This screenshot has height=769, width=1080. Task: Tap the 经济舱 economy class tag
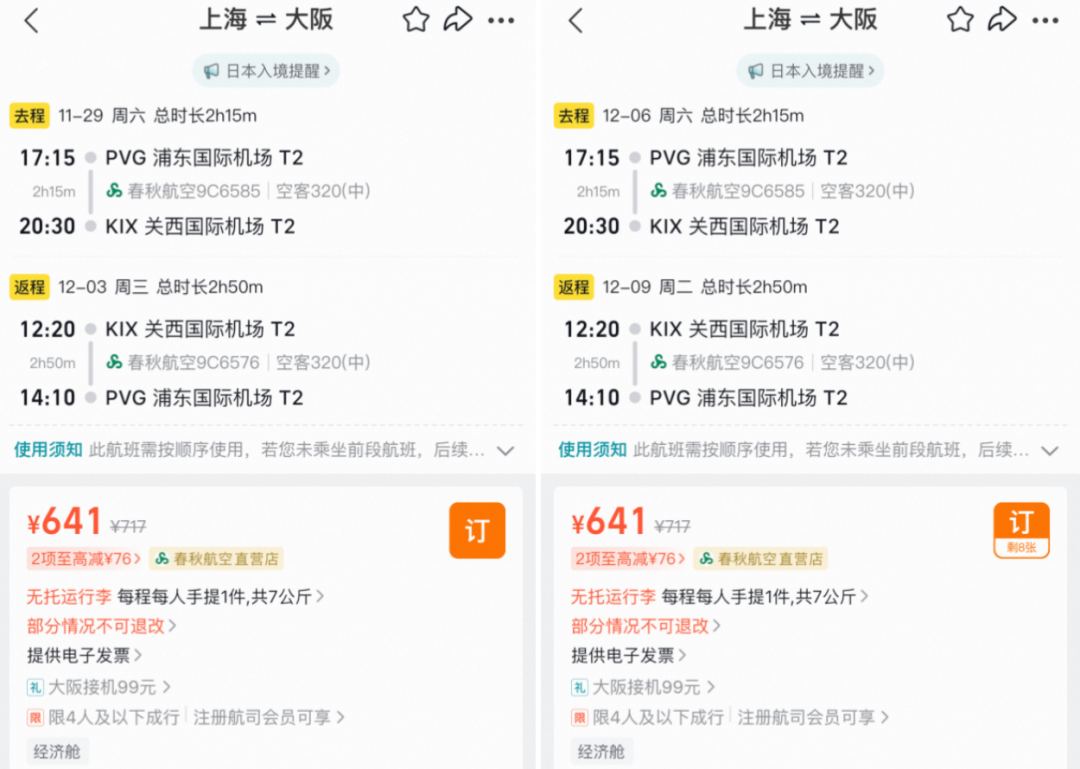click(x=57, y=751)
